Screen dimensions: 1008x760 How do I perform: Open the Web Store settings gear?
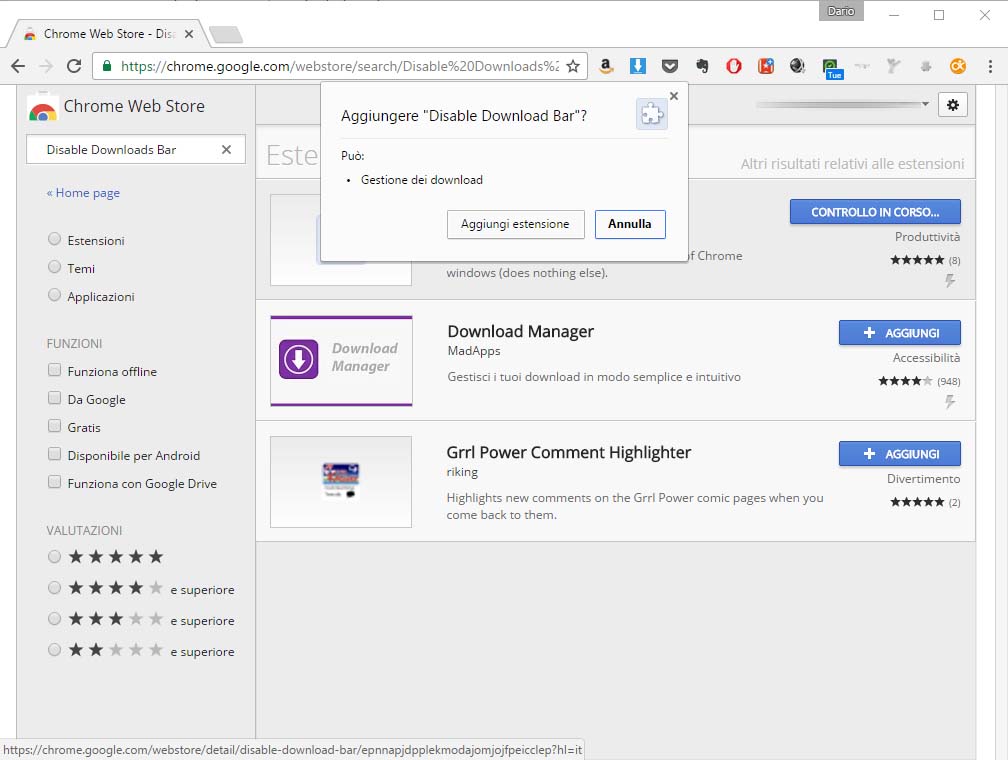click(952, 105)
